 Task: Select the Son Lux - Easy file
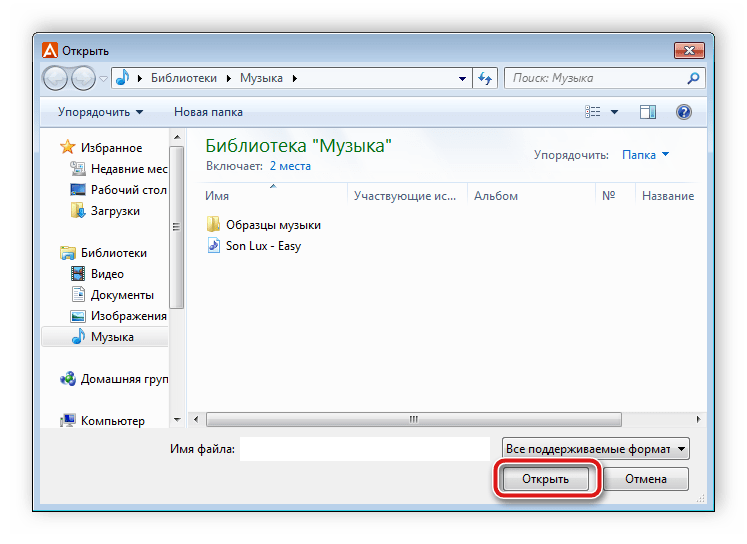tap(263, 246)
